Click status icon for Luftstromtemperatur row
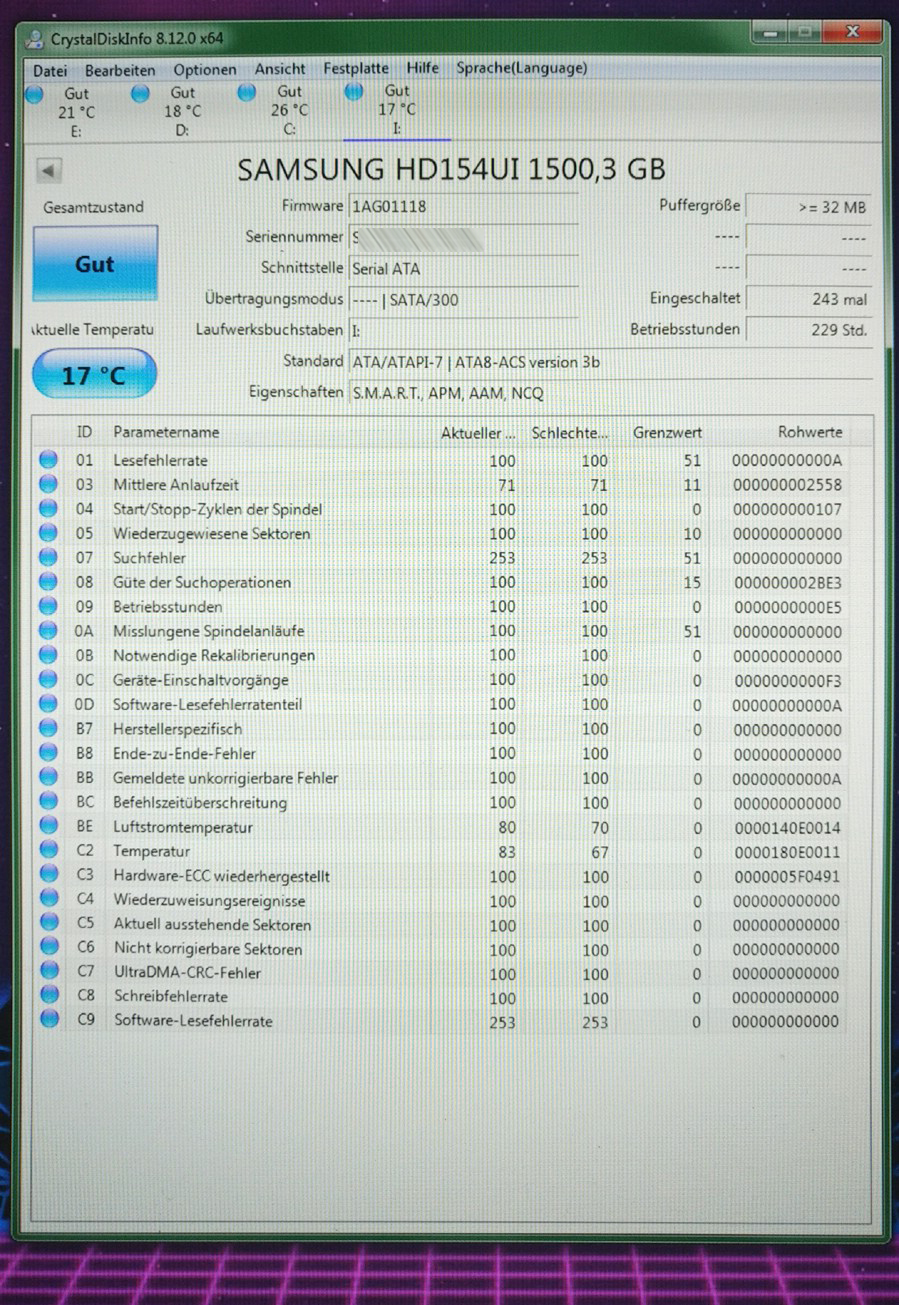This screenshot has width=899, height=1305. click(48, 827)
